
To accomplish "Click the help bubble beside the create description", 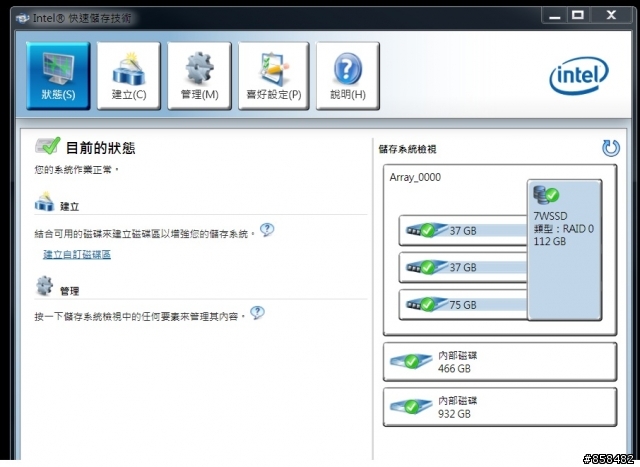I will (x=267, y=230).
